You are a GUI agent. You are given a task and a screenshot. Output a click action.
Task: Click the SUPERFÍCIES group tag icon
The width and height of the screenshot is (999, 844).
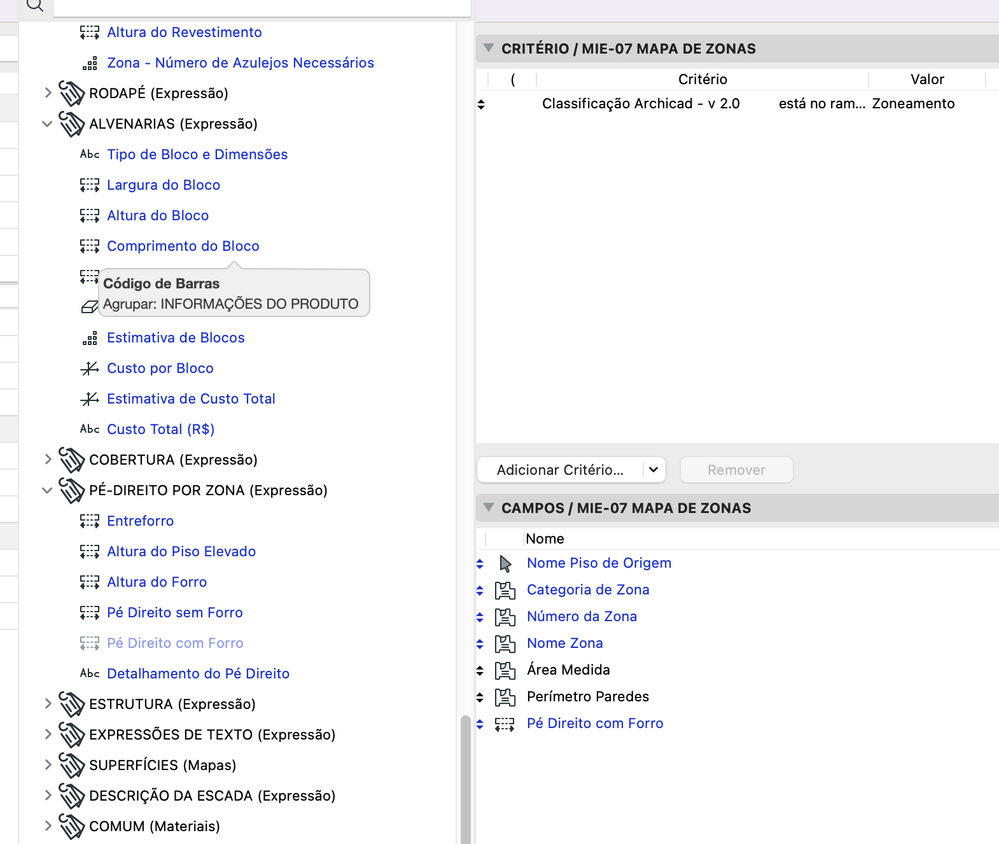point(71,765)
